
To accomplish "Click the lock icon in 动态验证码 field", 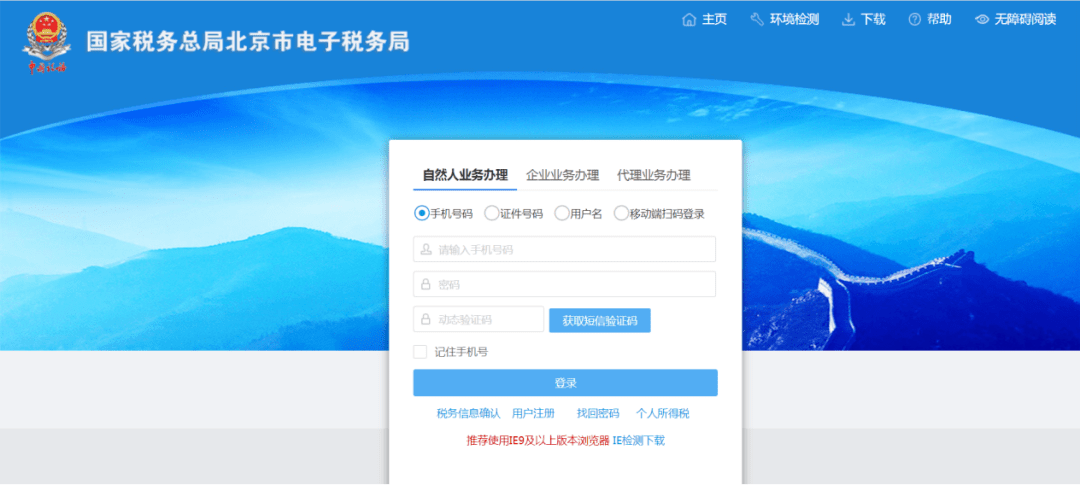I will point(426,320).
